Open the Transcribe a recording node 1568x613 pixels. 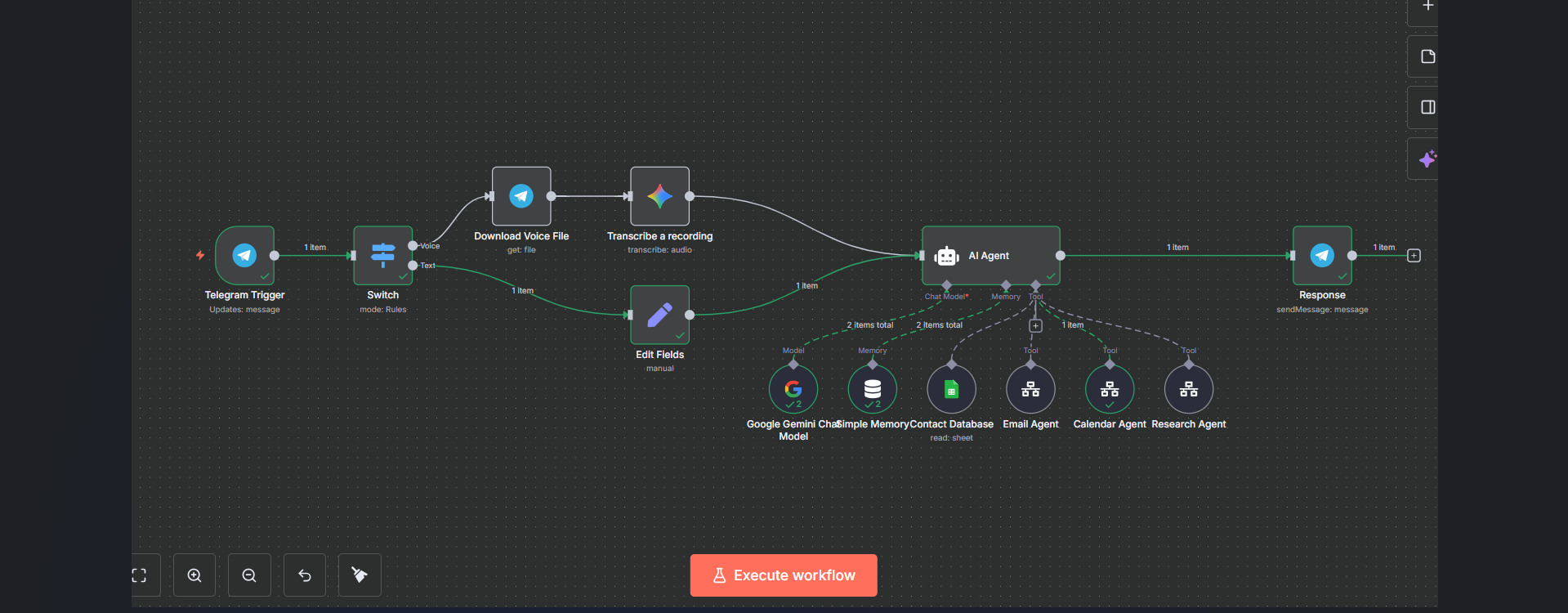click(x=659, y=196)
